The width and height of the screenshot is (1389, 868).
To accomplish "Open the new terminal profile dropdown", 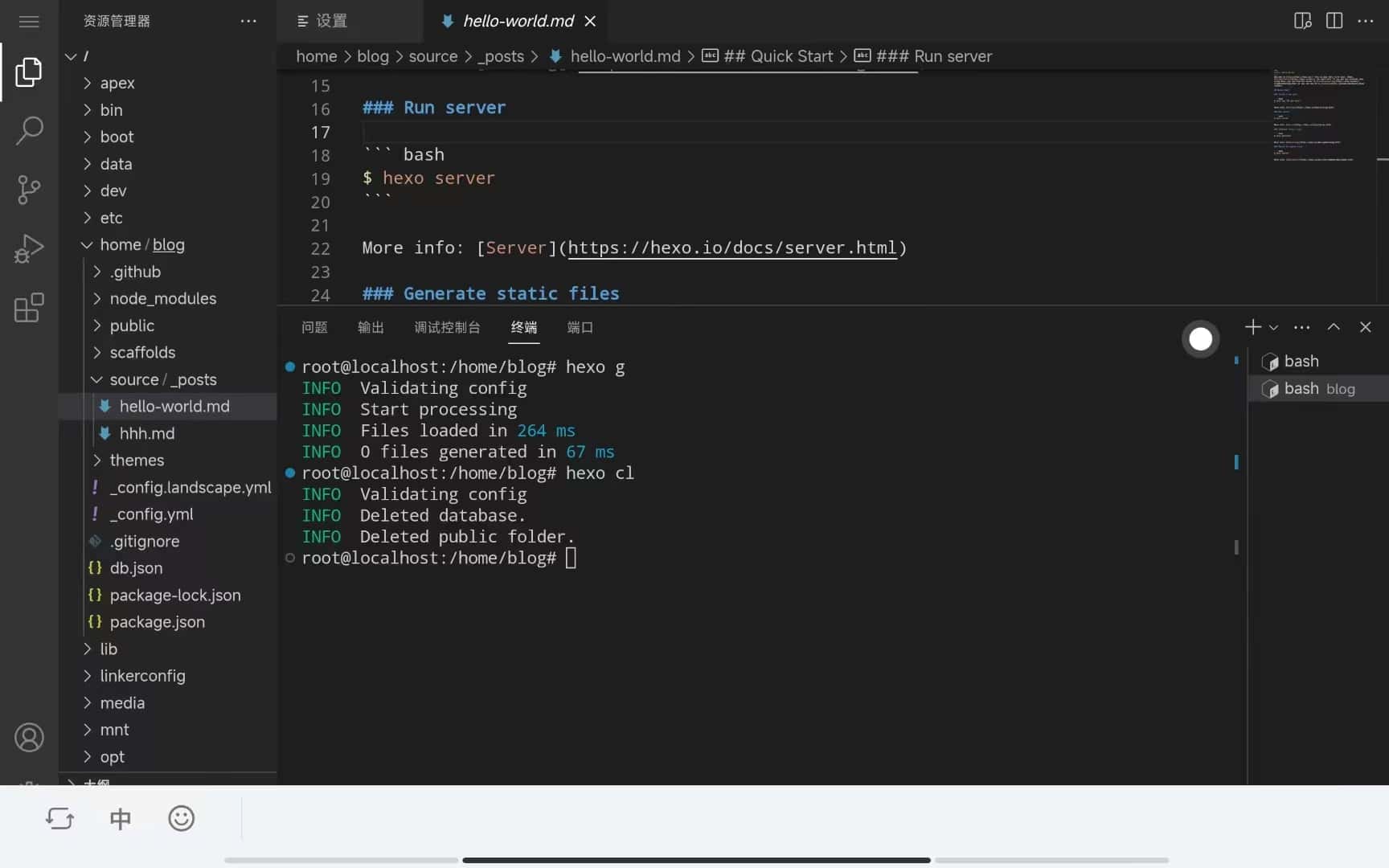I will tap(1273, 327).
